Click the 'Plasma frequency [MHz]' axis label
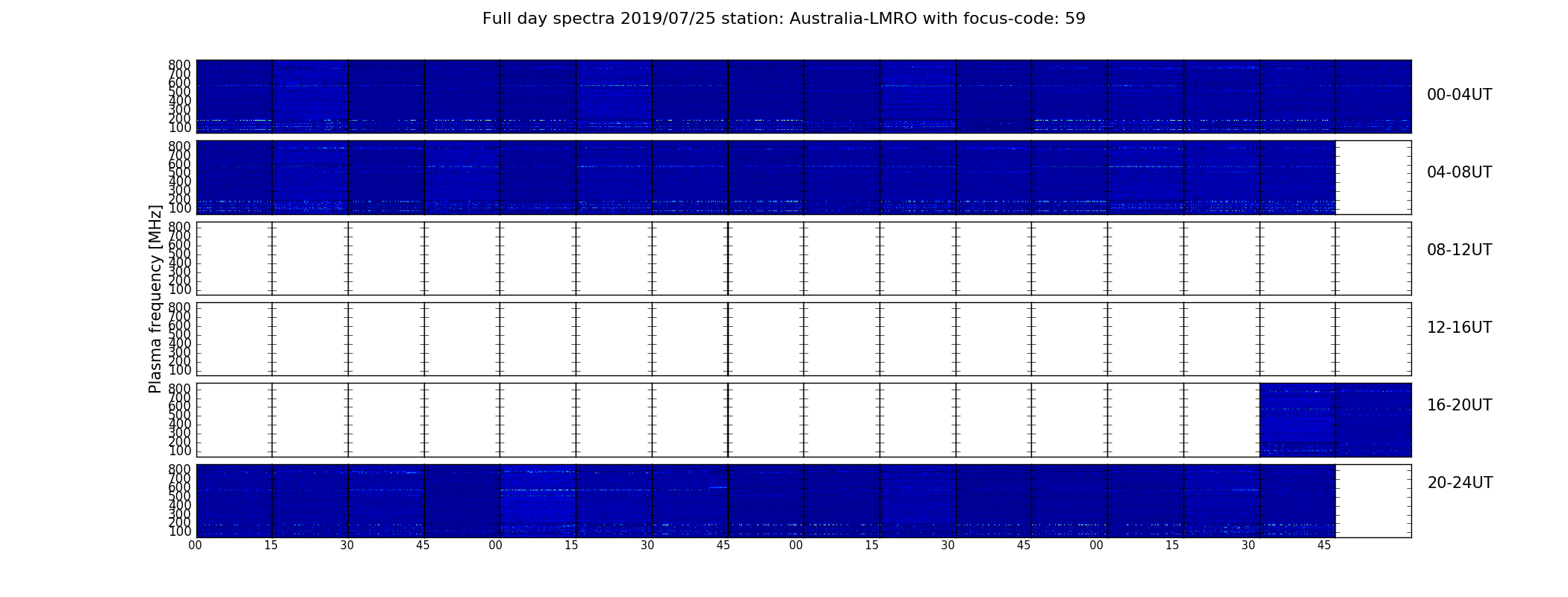This screenshot has width=1568, height=597. [x=155, y=298]
